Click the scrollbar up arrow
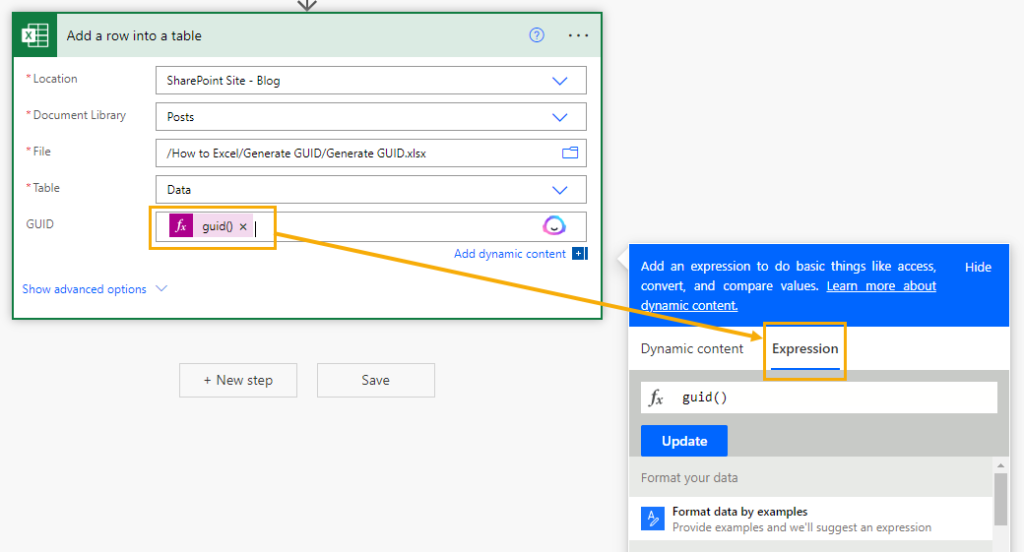1024x552 pixels. pyautogui.click(x=1000, y=465)
